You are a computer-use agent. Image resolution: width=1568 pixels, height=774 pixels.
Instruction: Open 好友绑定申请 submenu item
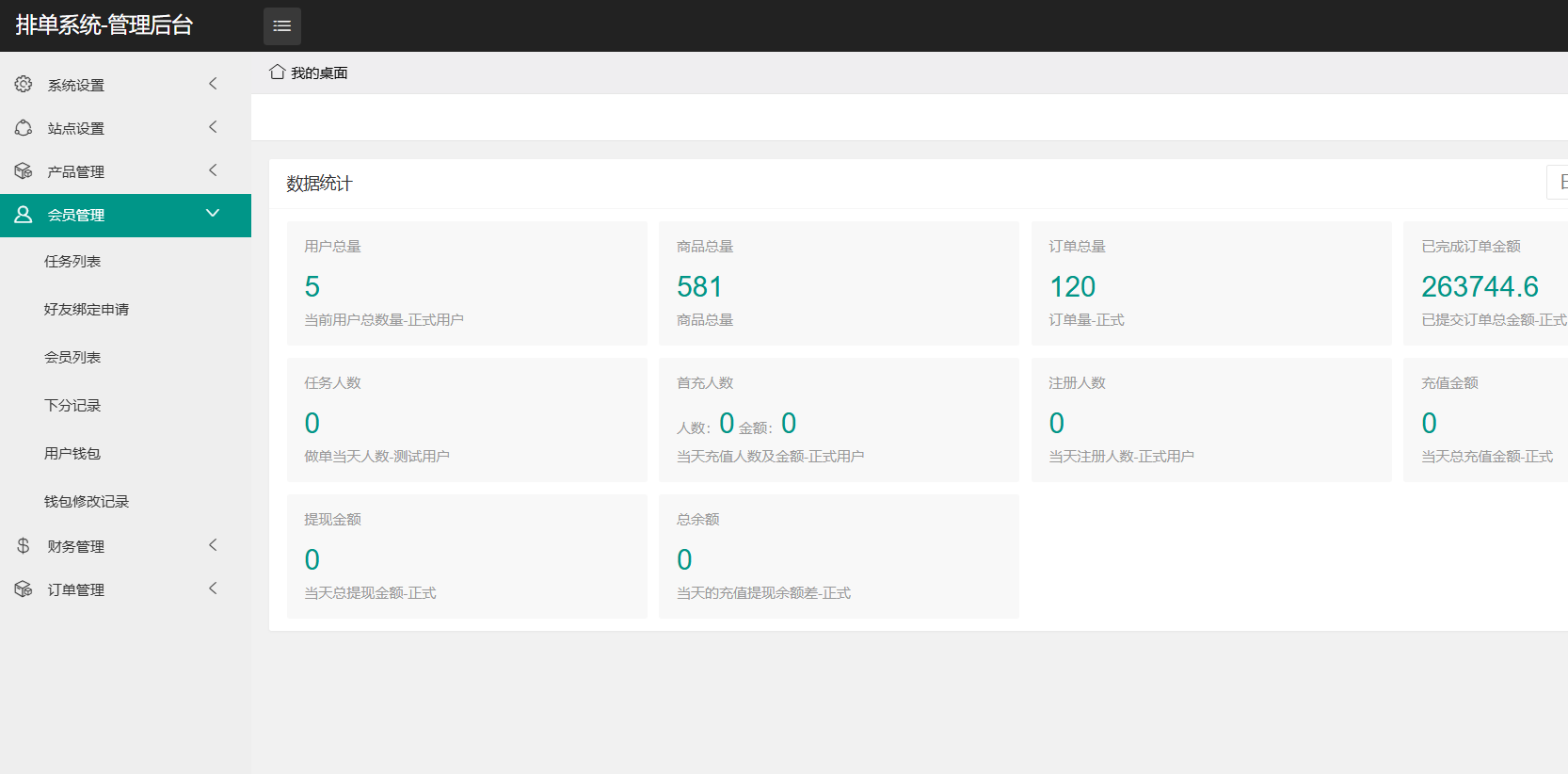point(87,310)
